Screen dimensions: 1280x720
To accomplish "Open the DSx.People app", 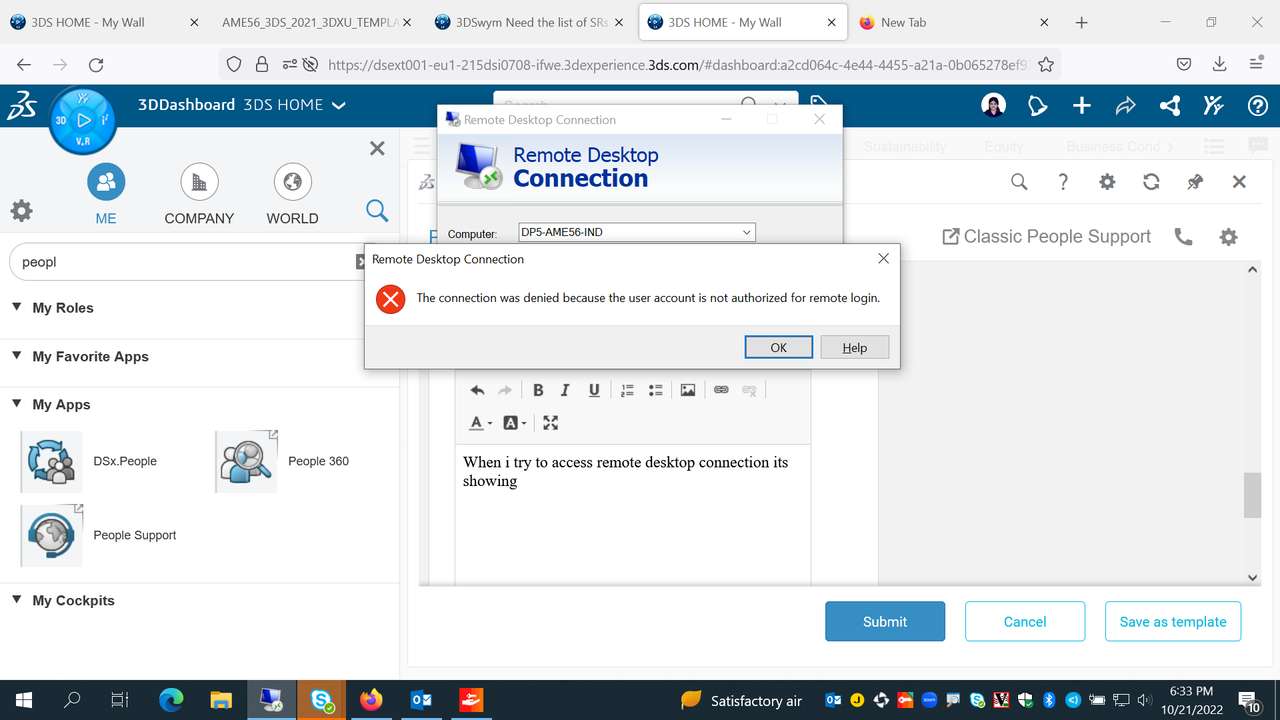I will pos(51,461).
